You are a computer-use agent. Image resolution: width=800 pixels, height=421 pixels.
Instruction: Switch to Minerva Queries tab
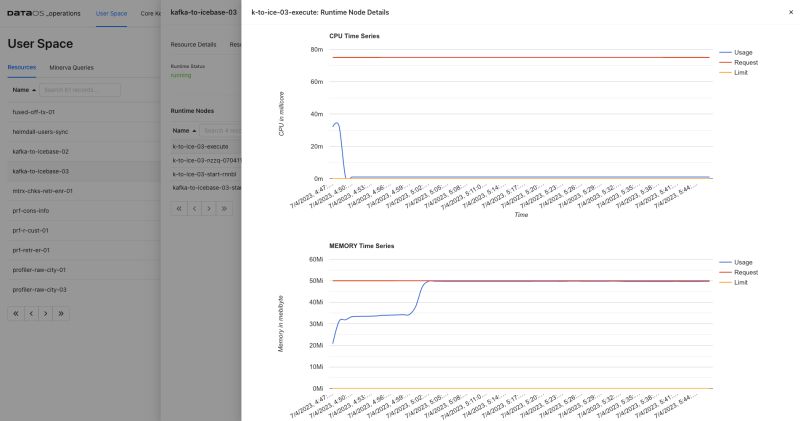click(71, 67)
